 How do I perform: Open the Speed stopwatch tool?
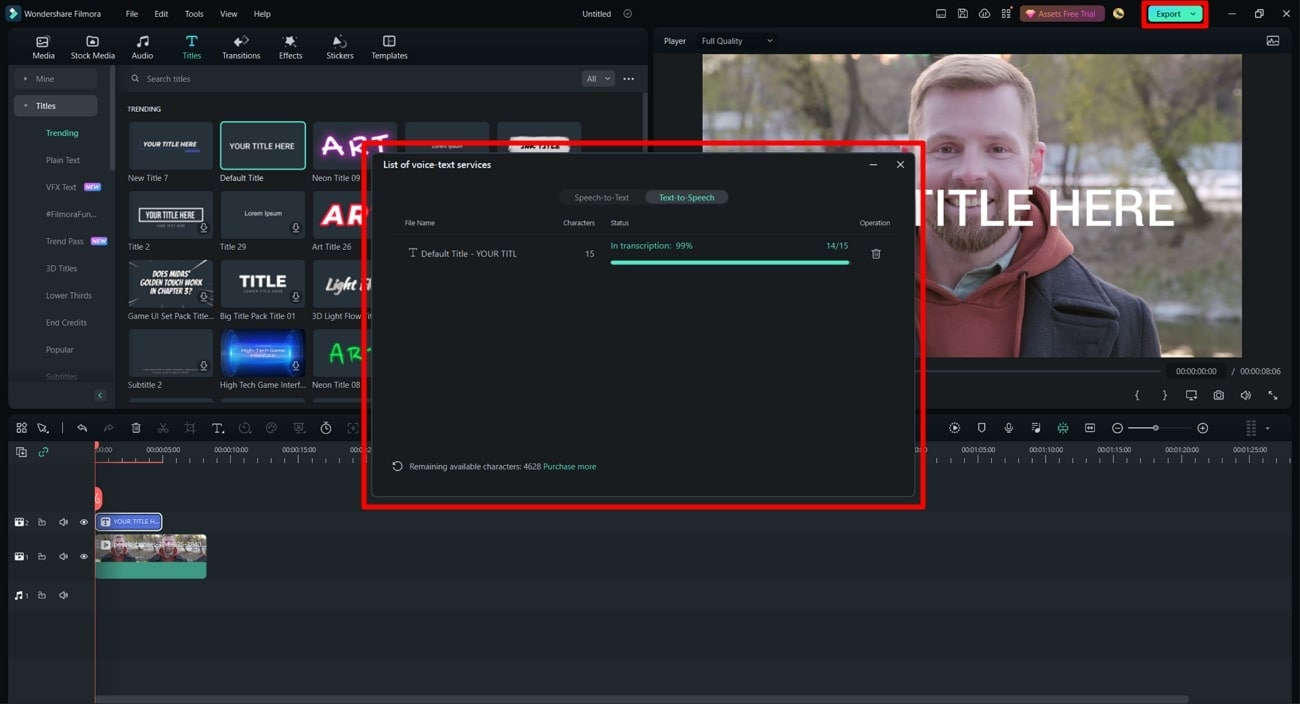(326, 428)
